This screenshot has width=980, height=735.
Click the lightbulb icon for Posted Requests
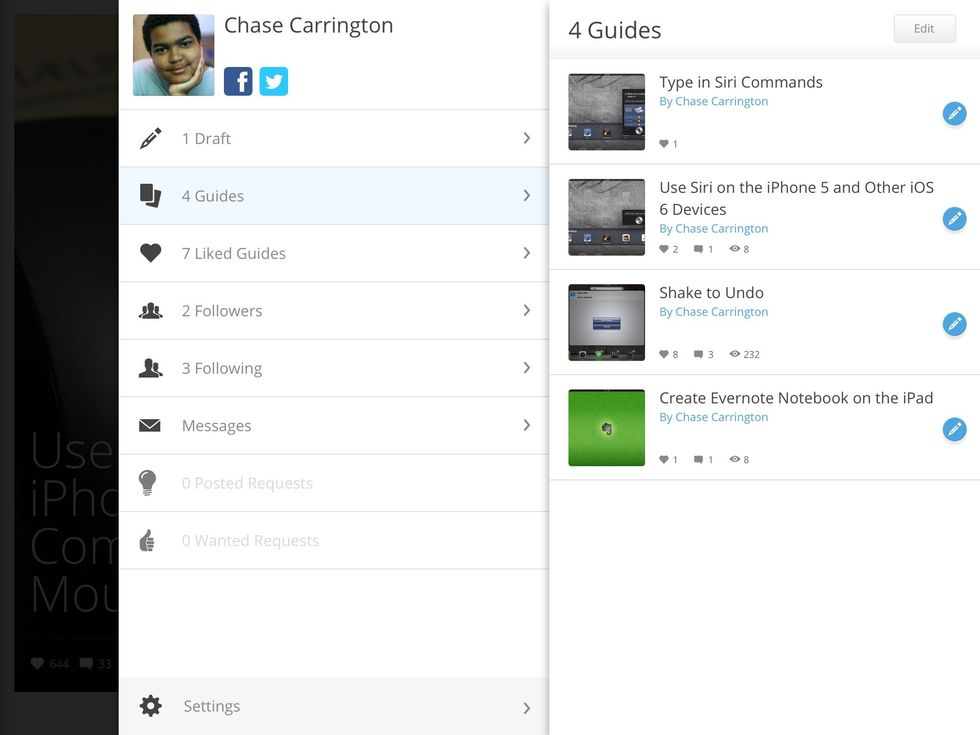pyautogui.click(x=150, y=482)
